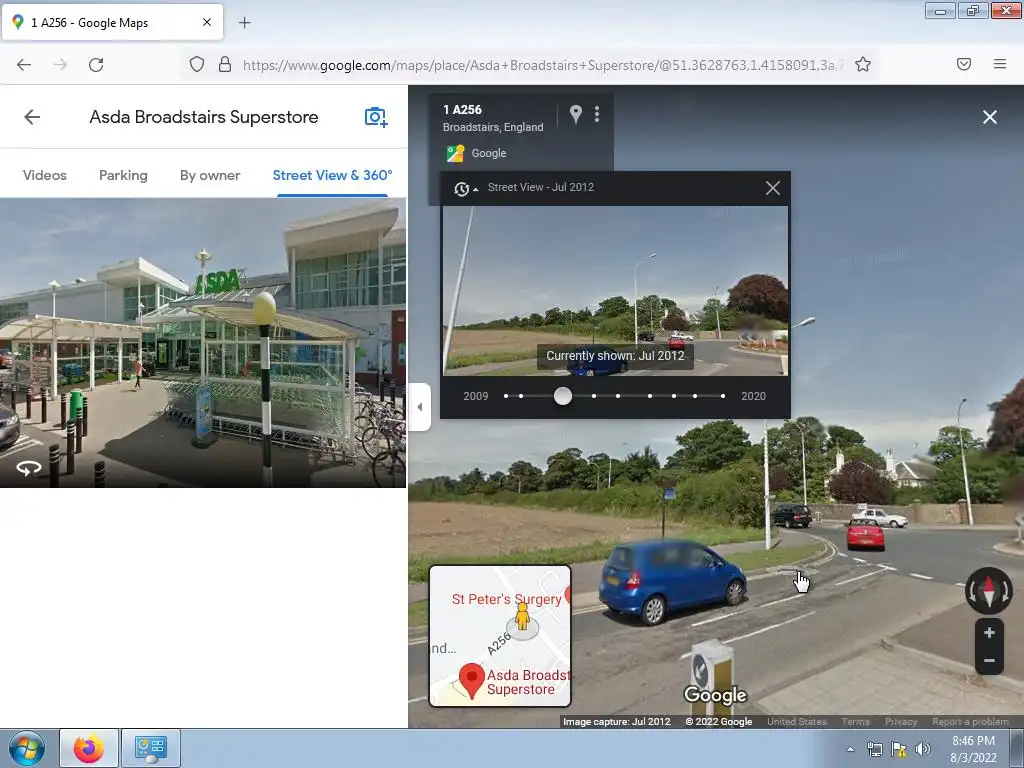The height and width of the screenshot is (768, 1024).
Task: Open the Parking tab
Action: 123,175
